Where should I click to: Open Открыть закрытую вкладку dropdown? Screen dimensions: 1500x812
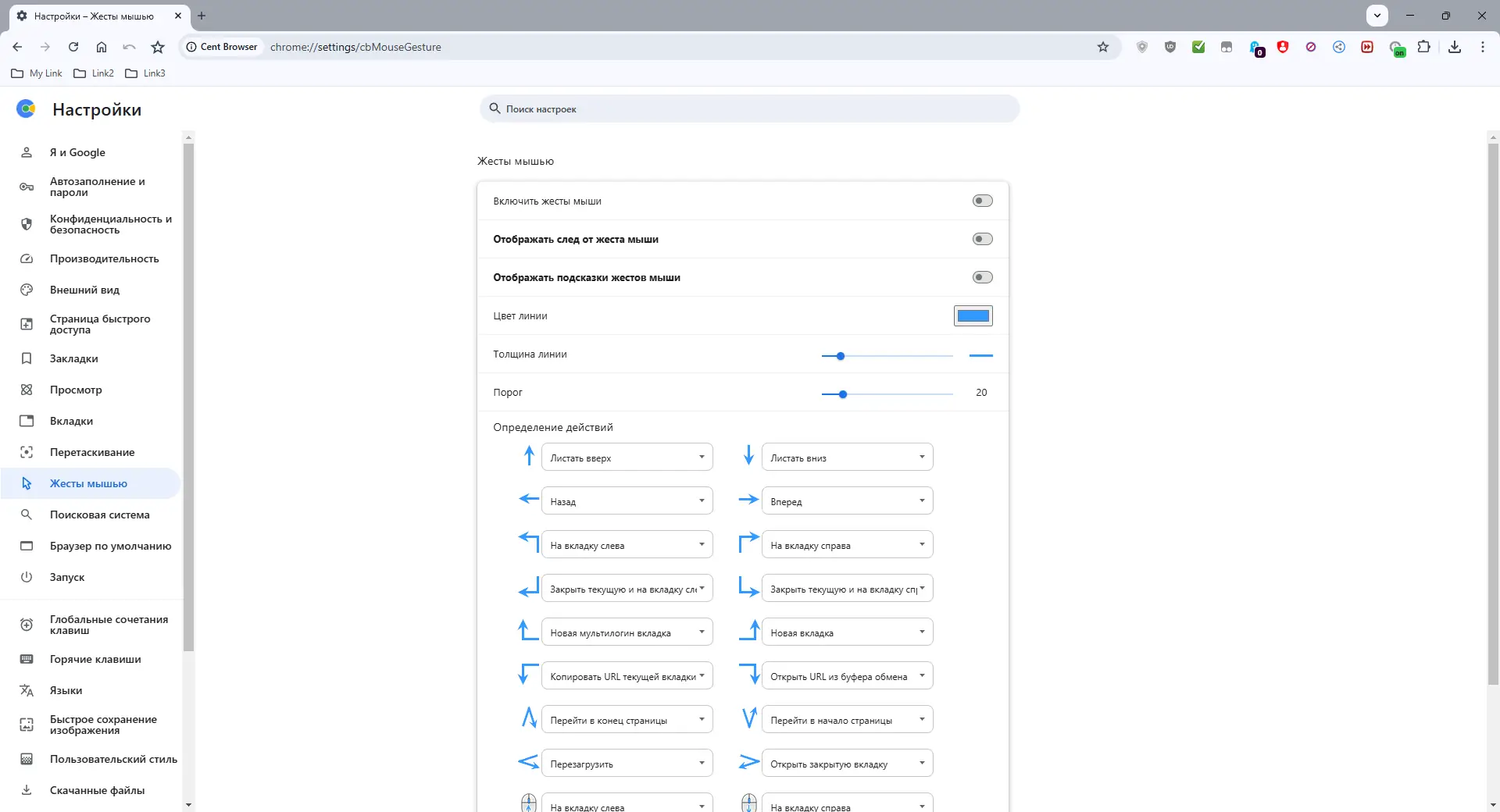[x=848, y=764]
